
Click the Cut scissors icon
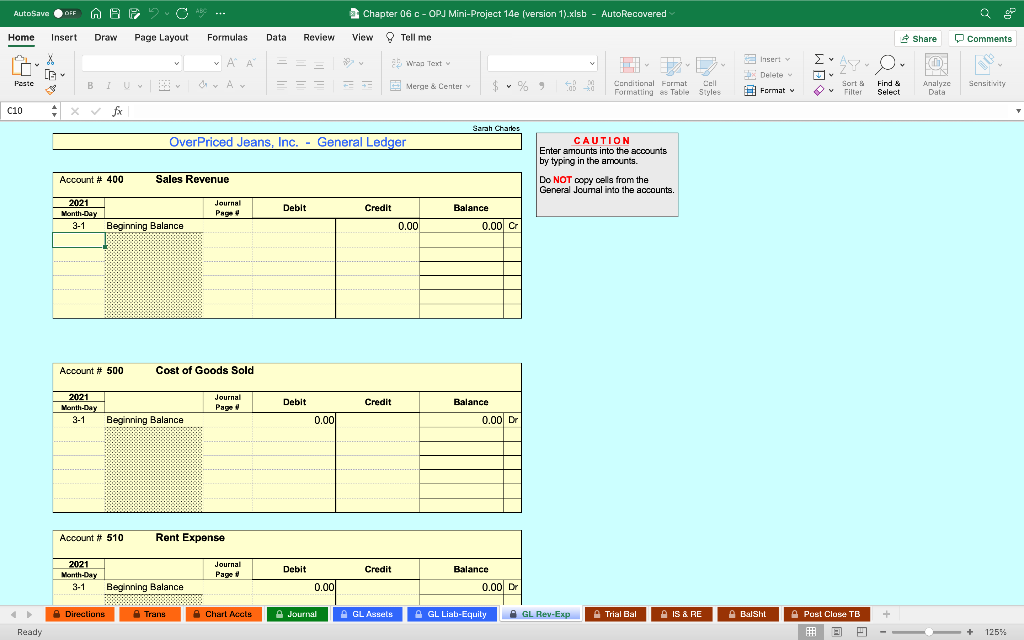click(x=50, y=60)
